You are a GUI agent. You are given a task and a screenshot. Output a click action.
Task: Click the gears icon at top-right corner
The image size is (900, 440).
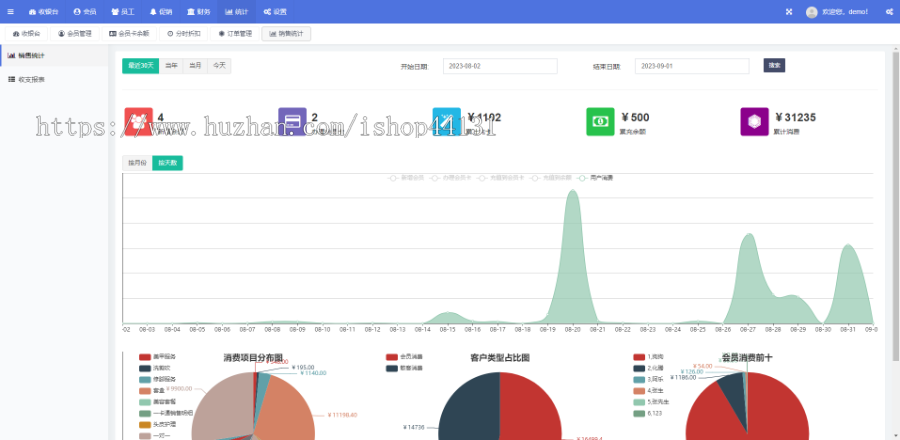(x=889, y=11)
